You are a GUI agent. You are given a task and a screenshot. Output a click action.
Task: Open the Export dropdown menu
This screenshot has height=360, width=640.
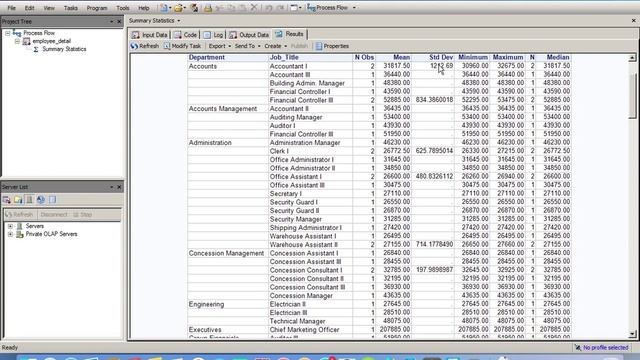coord(229,46)
